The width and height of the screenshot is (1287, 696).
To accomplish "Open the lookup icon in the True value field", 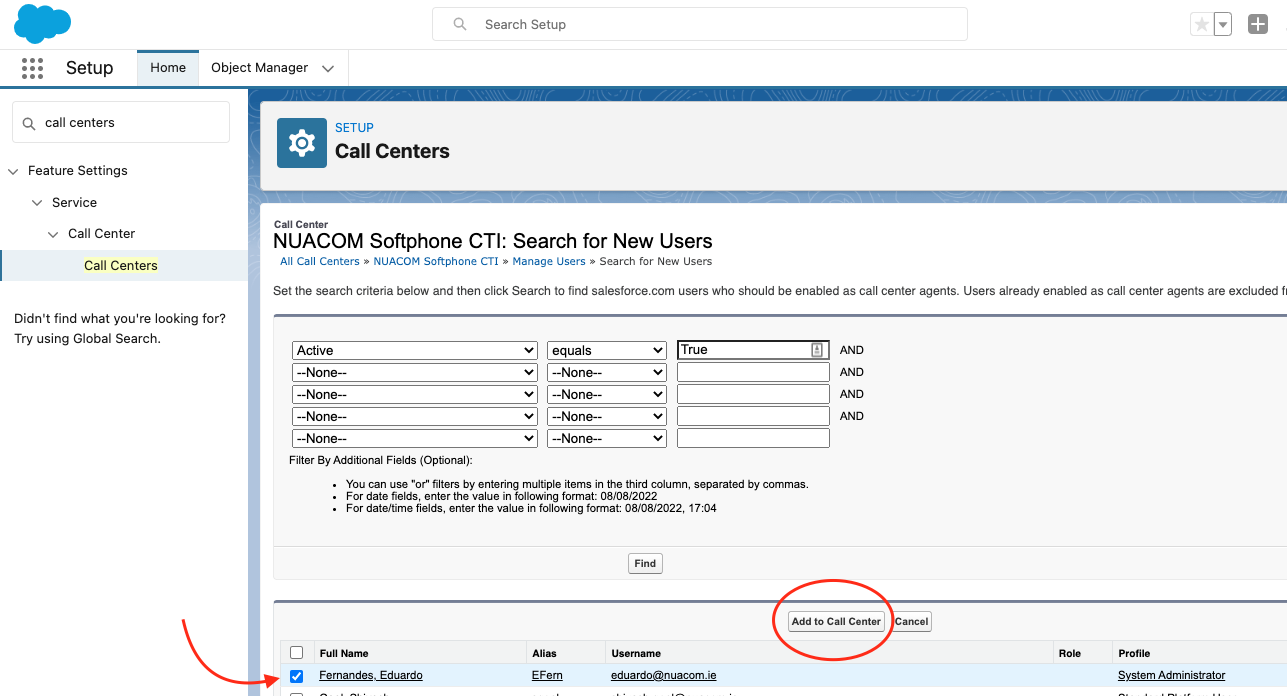I will pyautogui.click(x=817, y=350).
